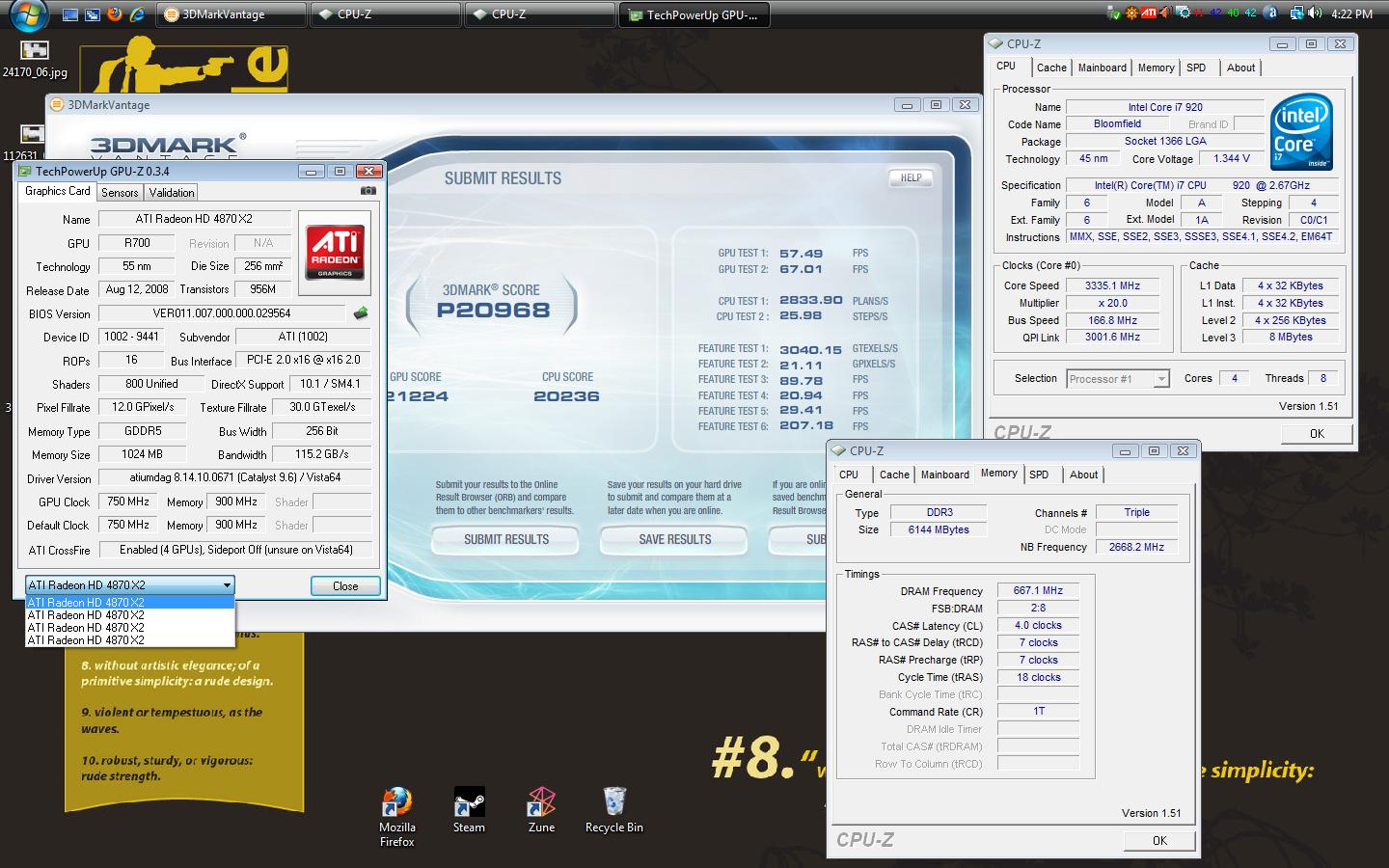
Task: Click the Intel Core i7 920 processor name
Action: (x=1165, y=107)
